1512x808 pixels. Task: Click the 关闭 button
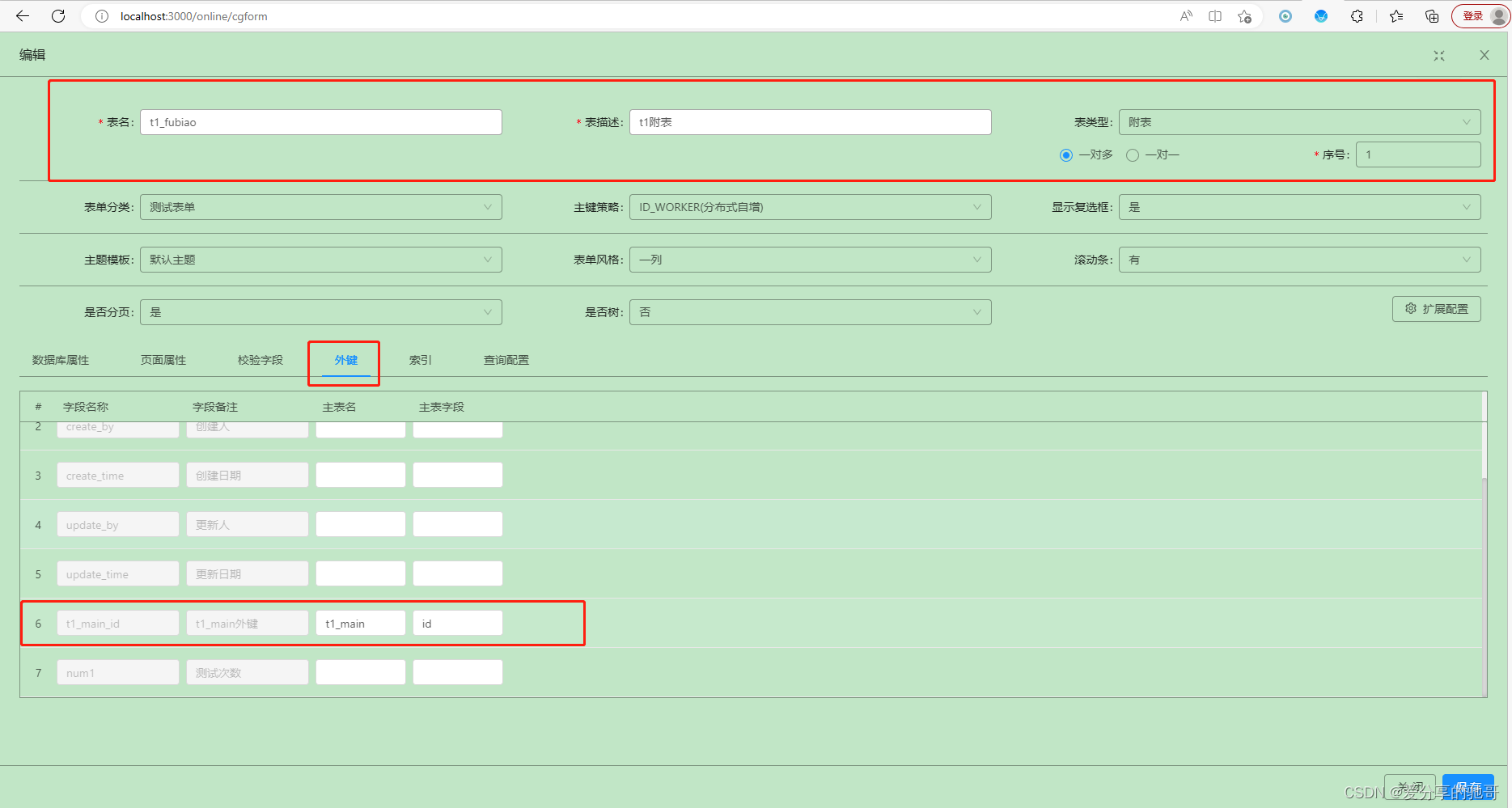tap(1410, 787)
